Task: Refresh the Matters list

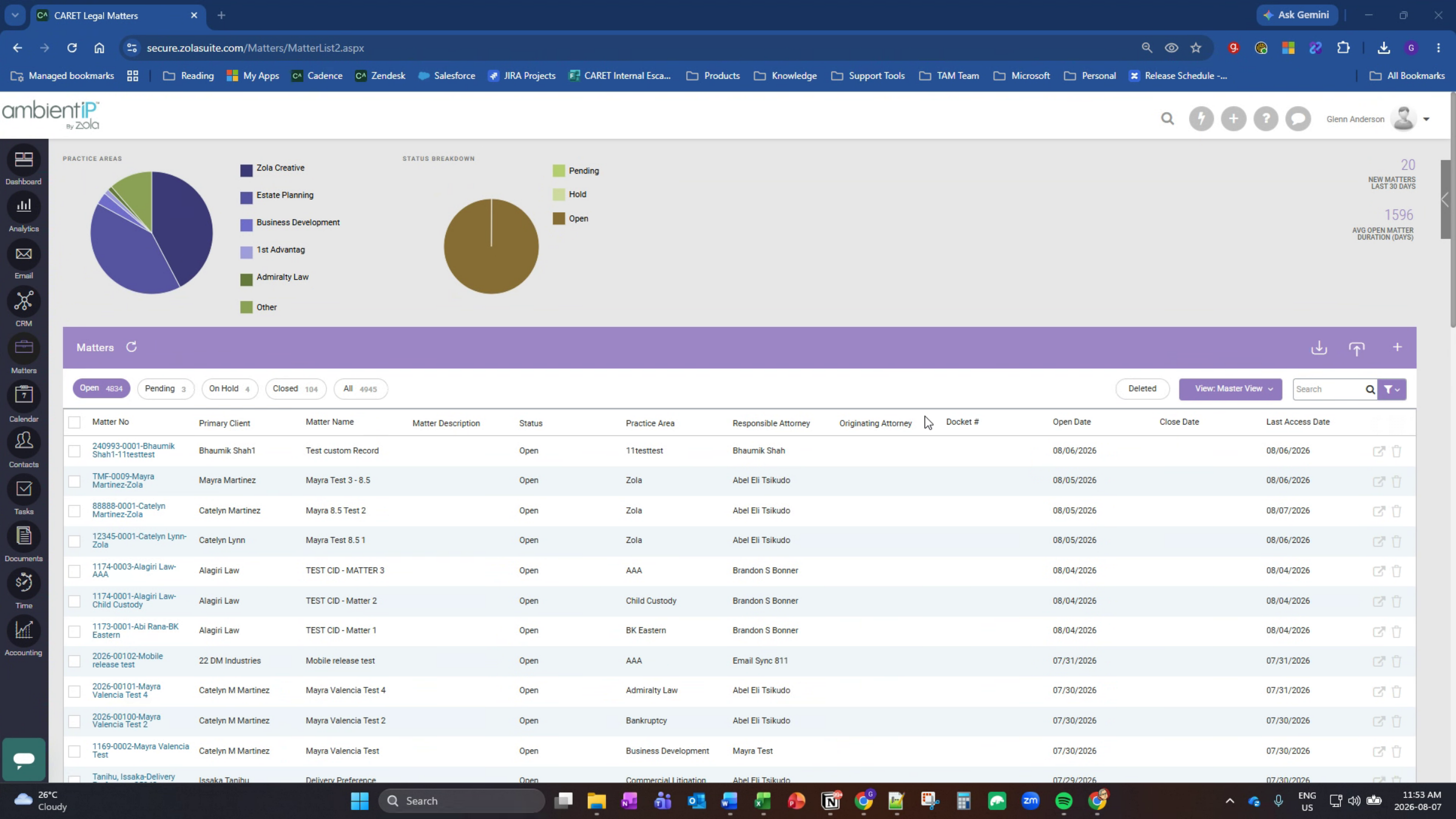Action: (132, 347)
